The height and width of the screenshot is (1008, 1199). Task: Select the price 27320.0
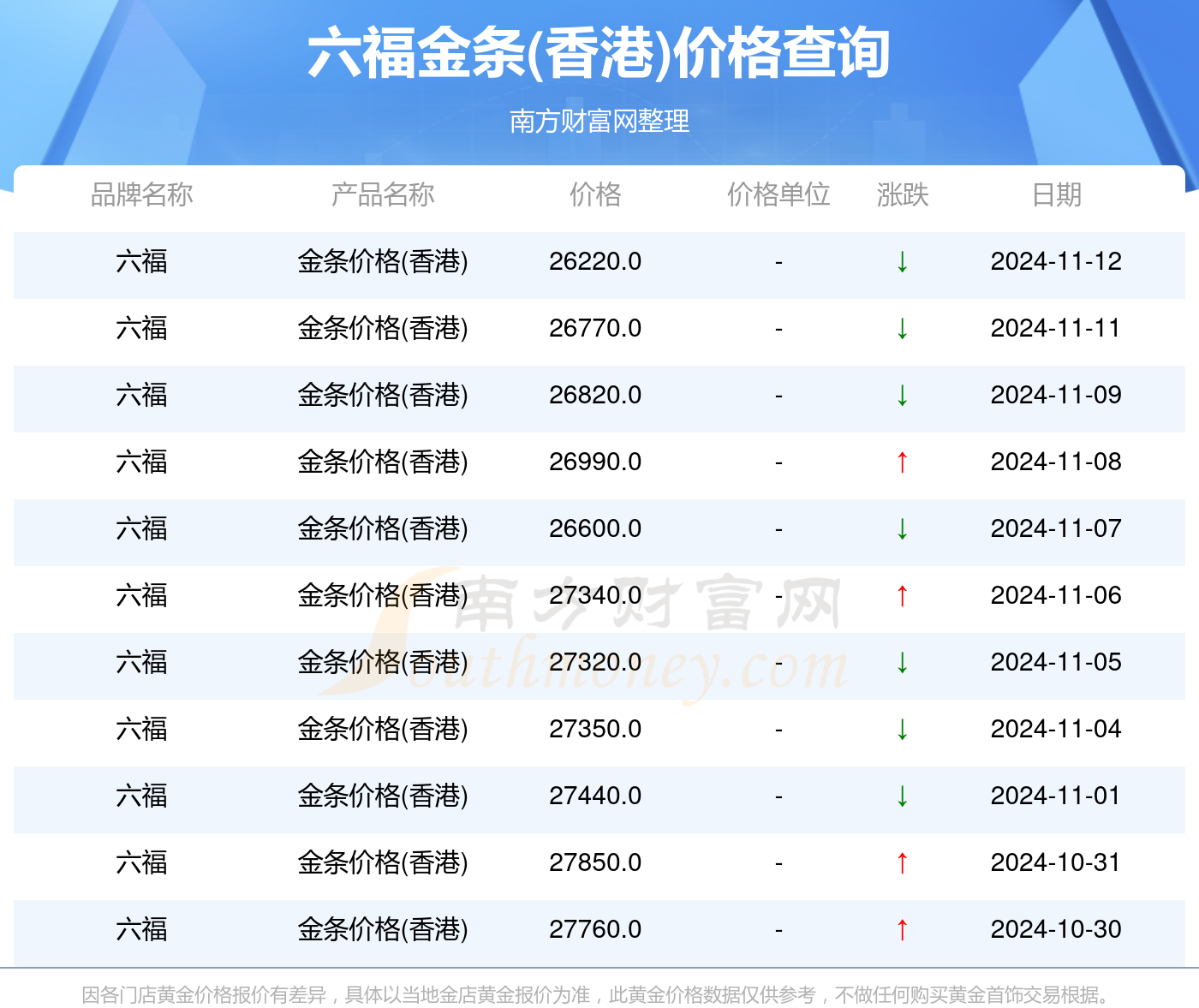(595, 662)
